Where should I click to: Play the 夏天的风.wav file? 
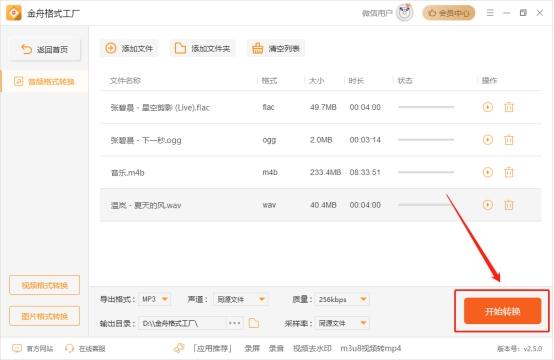pos(488,205)
